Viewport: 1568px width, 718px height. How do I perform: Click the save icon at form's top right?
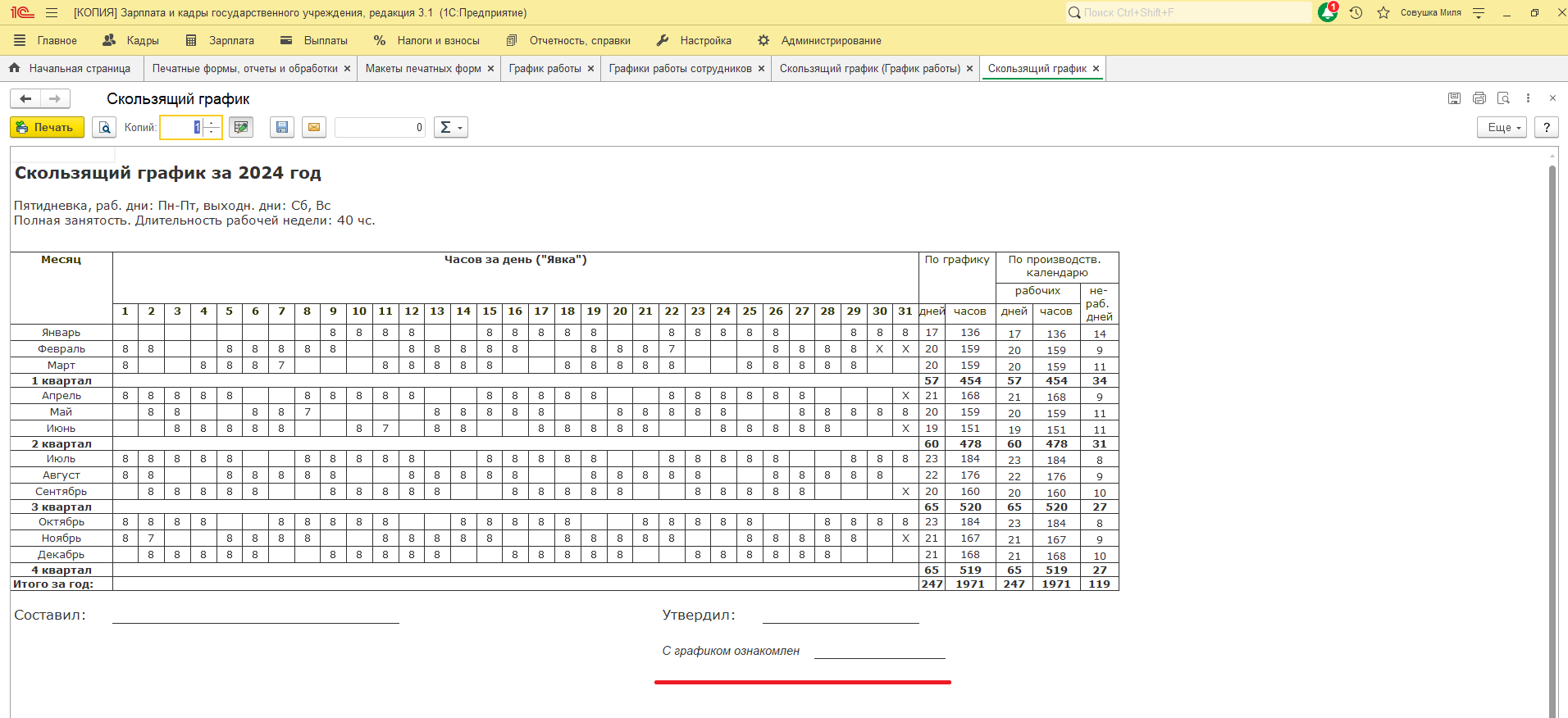click(x=1454, y=98)
